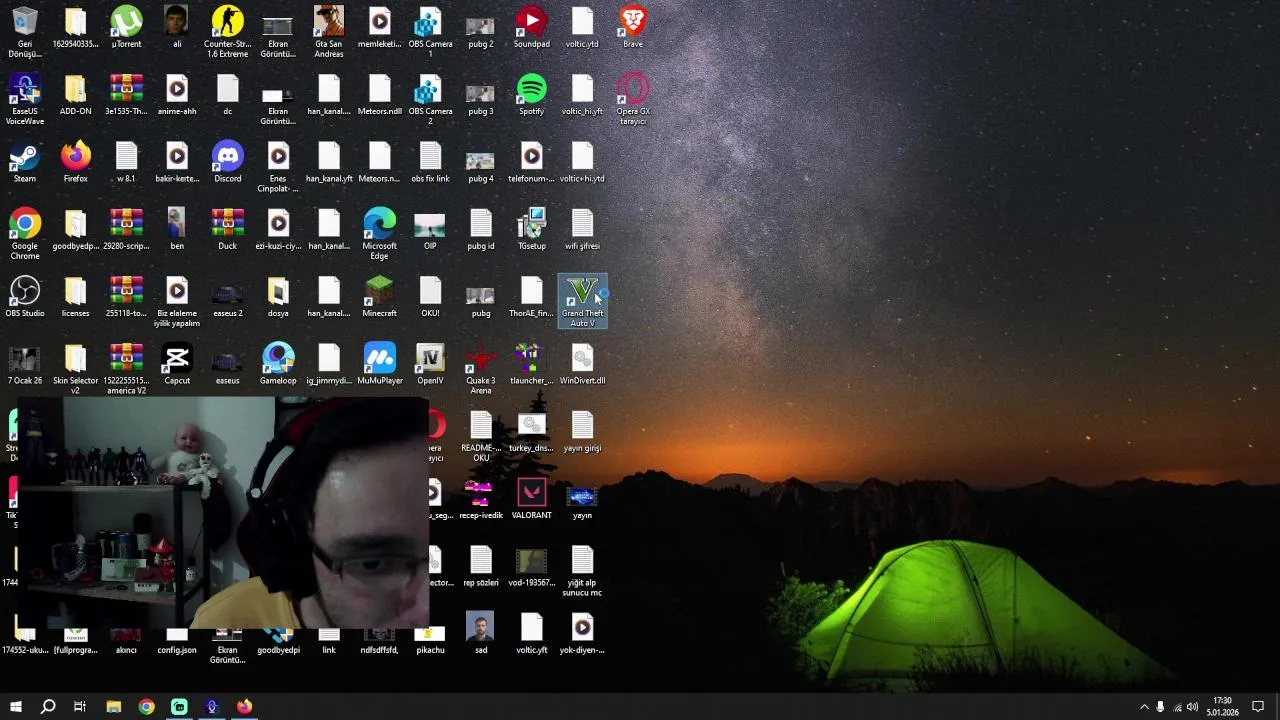Open OBS Camera 2 shortcut
This screenshot has height=720, width=1280.
point(430,98)
